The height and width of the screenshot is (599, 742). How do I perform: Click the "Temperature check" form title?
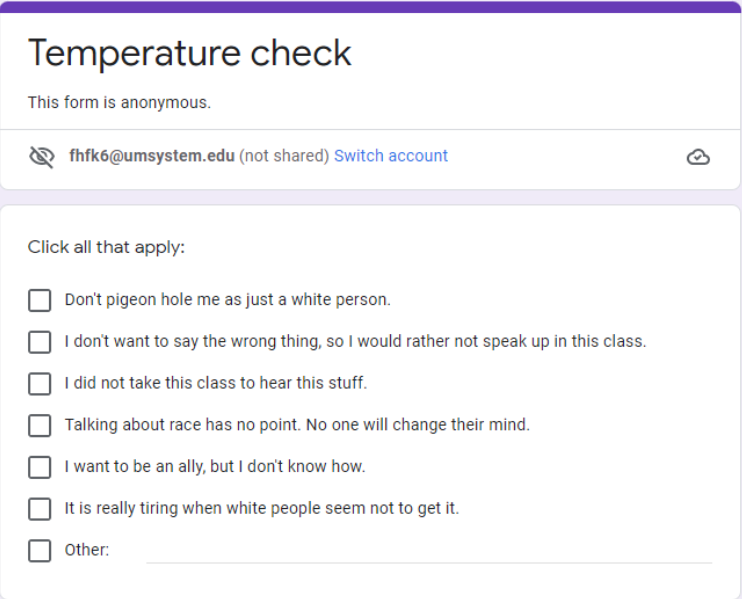click(190, 53)
